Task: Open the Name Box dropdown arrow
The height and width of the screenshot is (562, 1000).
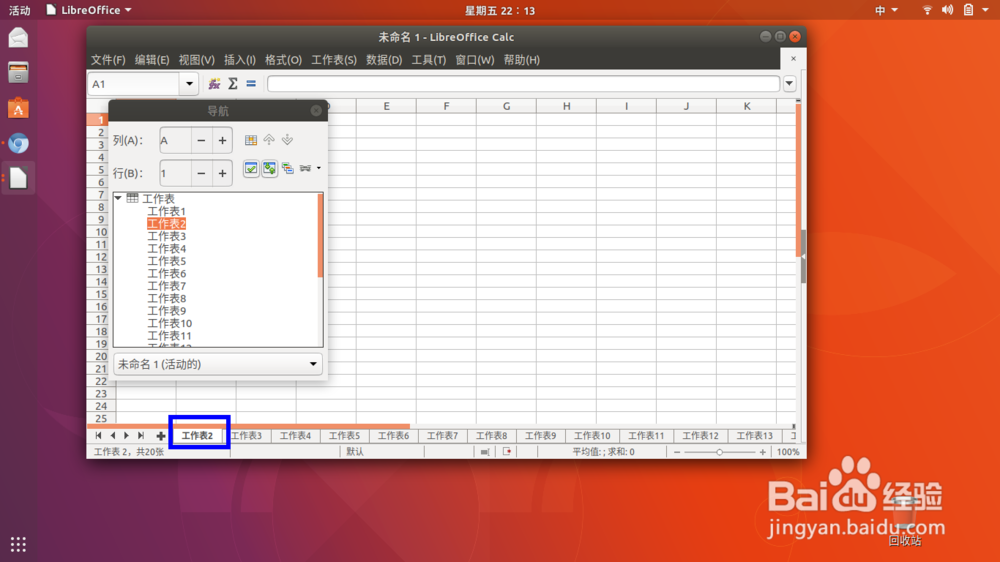Action: 189,84
